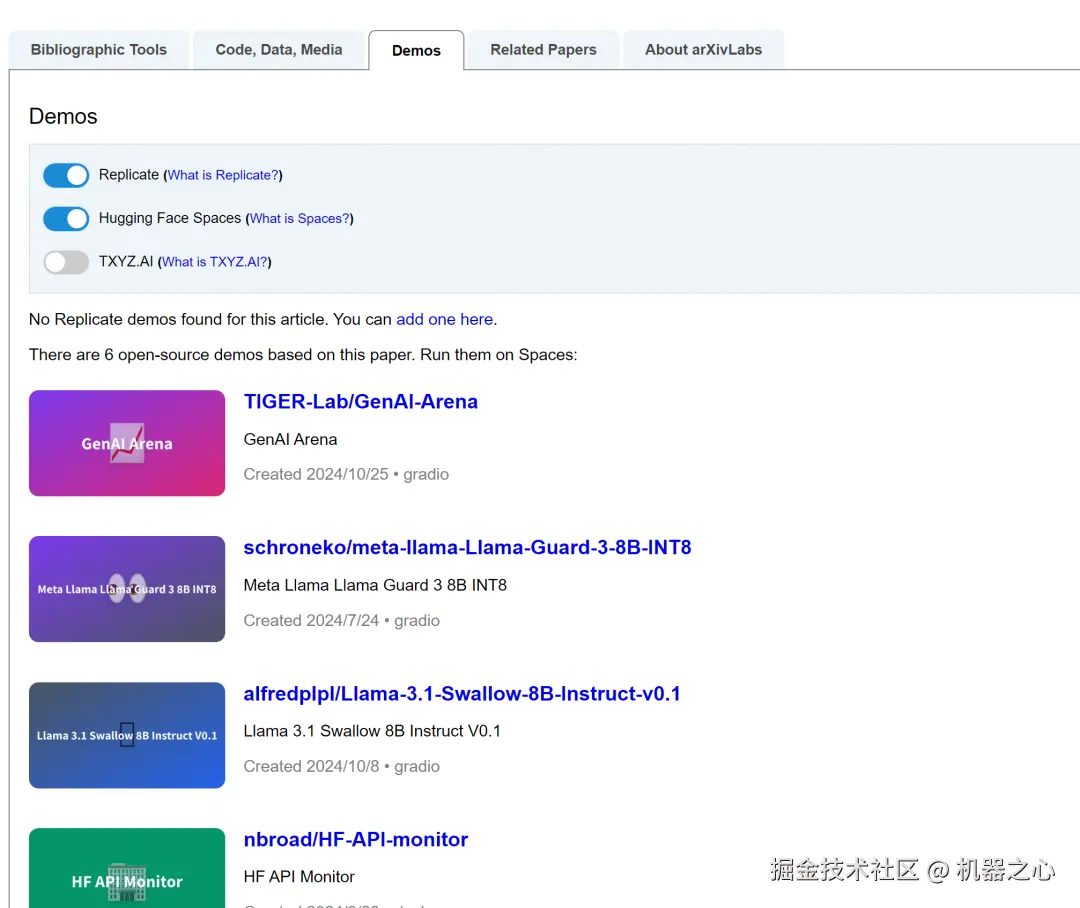
Task: Click 'There are 6 open-source demos' sentence
Action: click(x=303, y=355)
